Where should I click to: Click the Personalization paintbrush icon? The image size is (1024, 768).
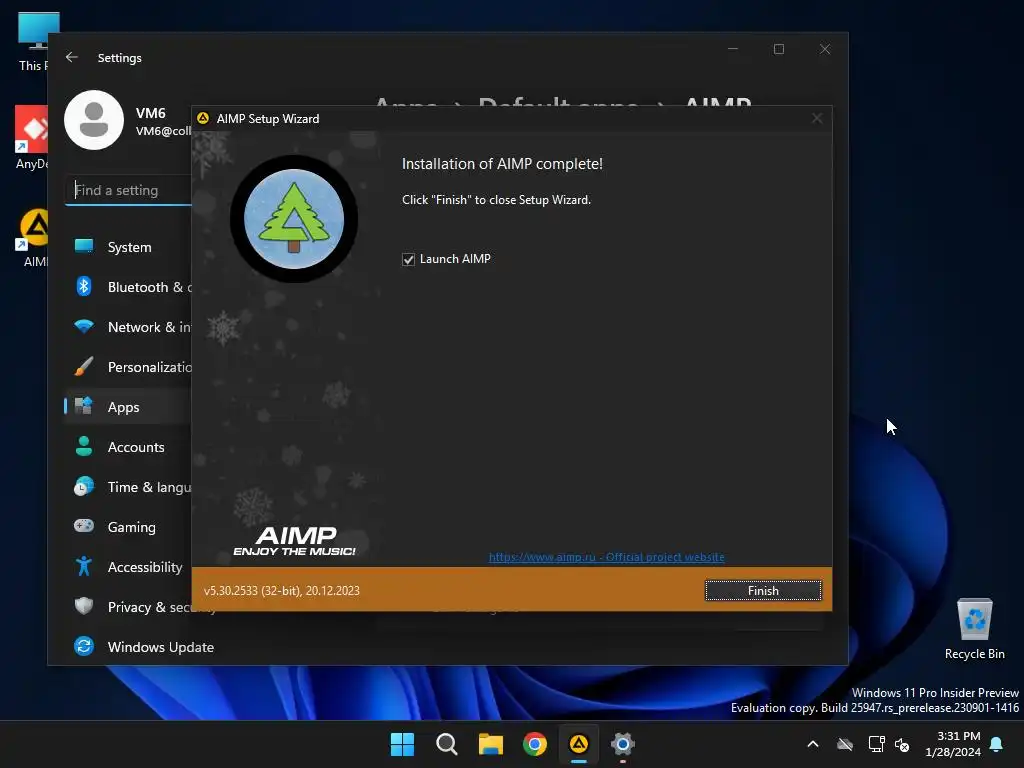84,366
